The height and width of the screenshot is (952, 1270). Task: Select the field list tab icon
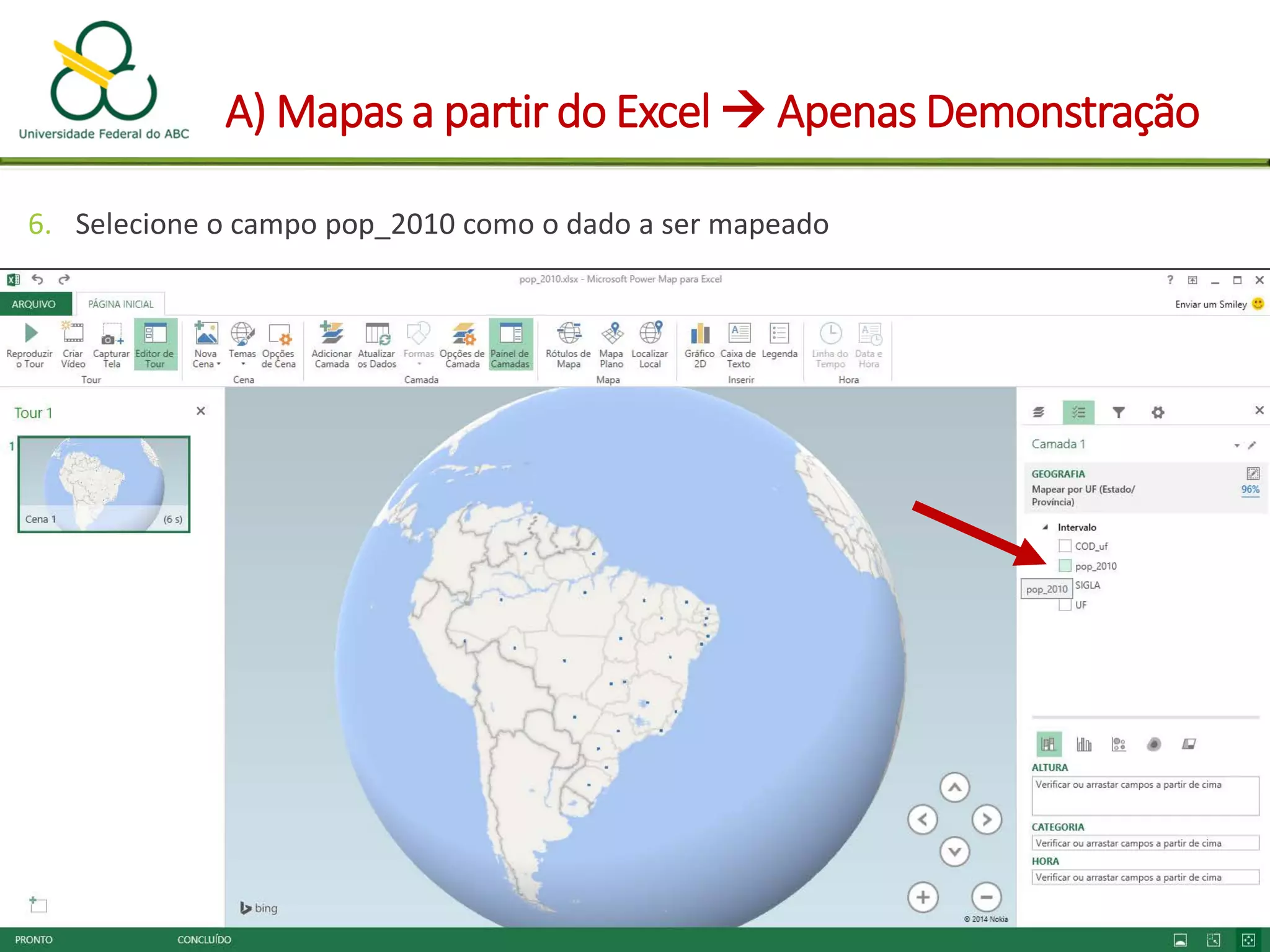coord(1078,412)
